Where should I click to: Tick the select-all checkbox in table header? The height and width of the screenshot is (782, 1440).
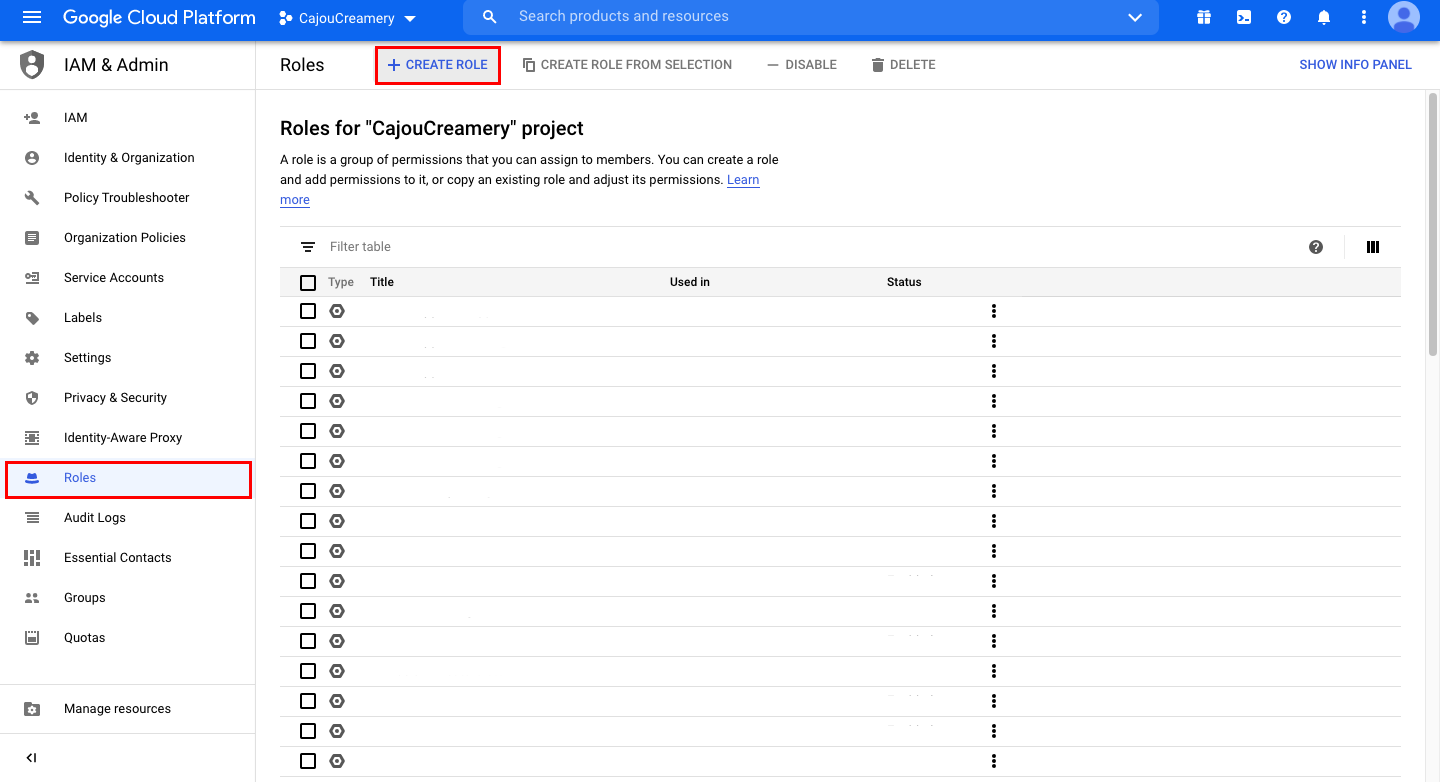pos(308,283)
